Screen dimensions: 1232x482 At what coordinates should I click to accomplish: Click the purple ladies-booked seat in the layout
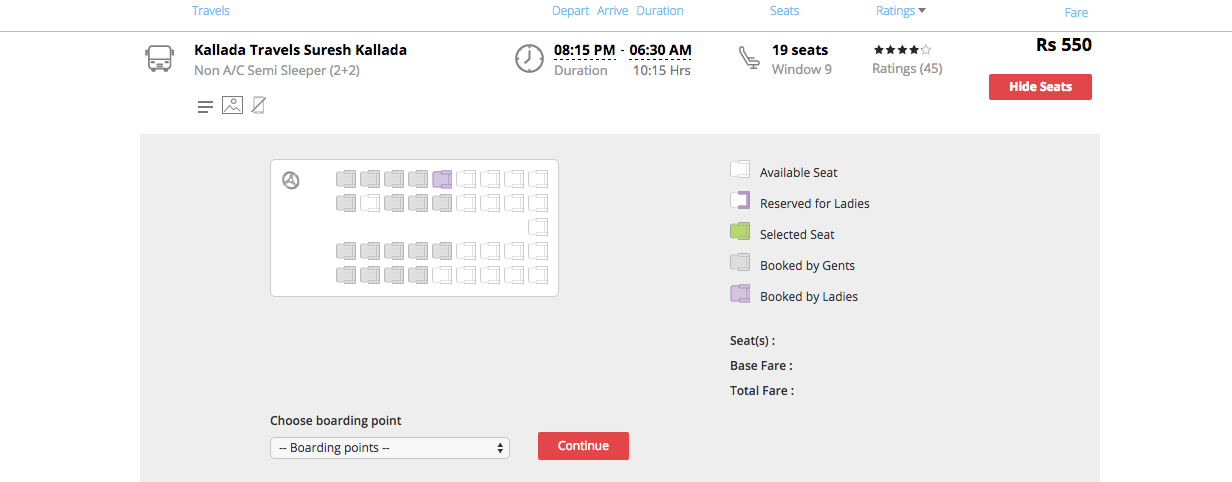point(442,180)
